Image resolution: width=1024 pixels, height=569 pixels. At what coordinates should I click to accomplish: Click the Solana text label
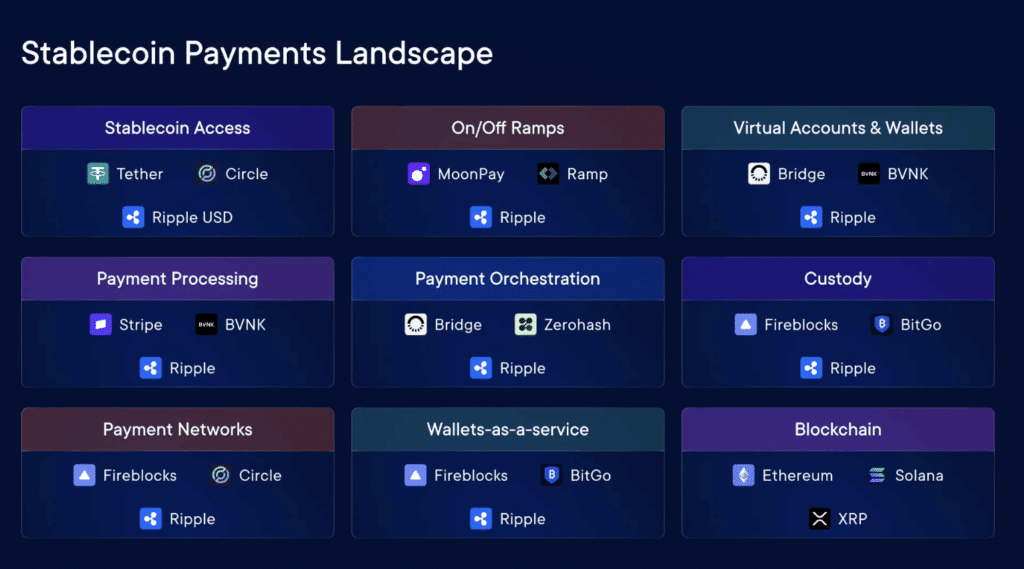[x=919, y=476]
